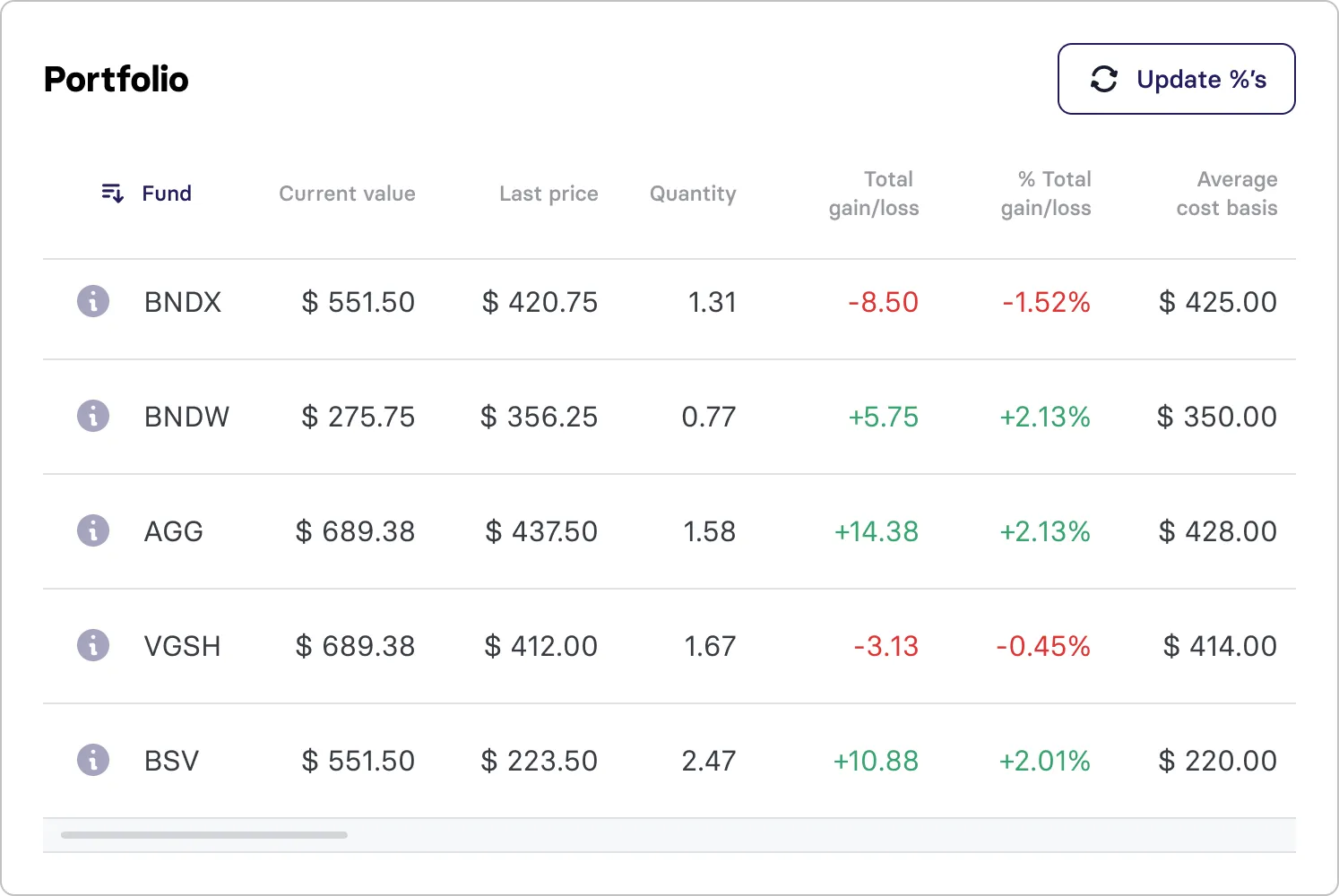The width and height of the screenshot is (1339, 896).
Task: Open info icon for BNDX row
Action: (x=93, y=301)
